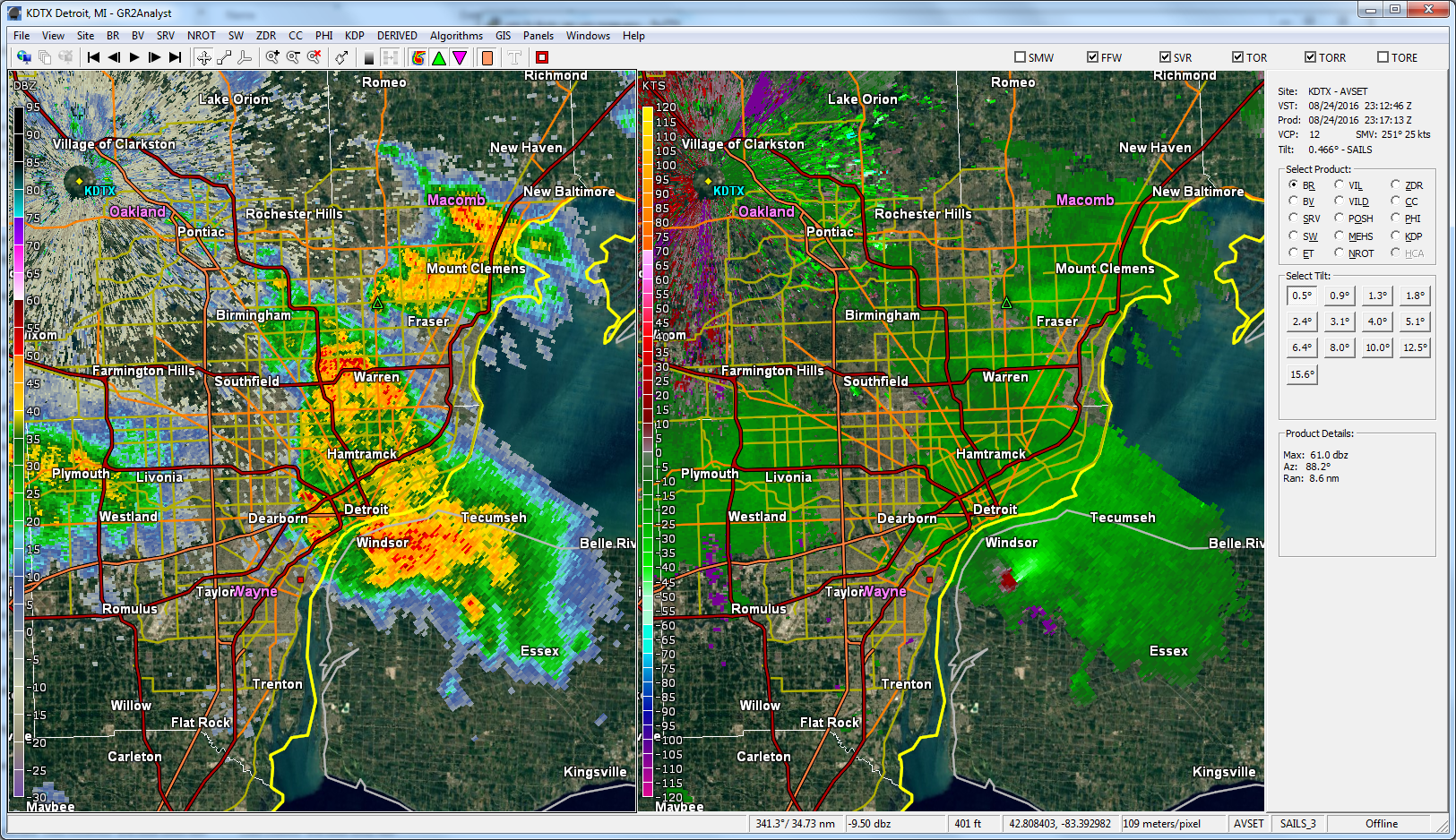Select the 1.3° tilt button
This screenshot has width=1456, height=840.
pos(1377,296)
